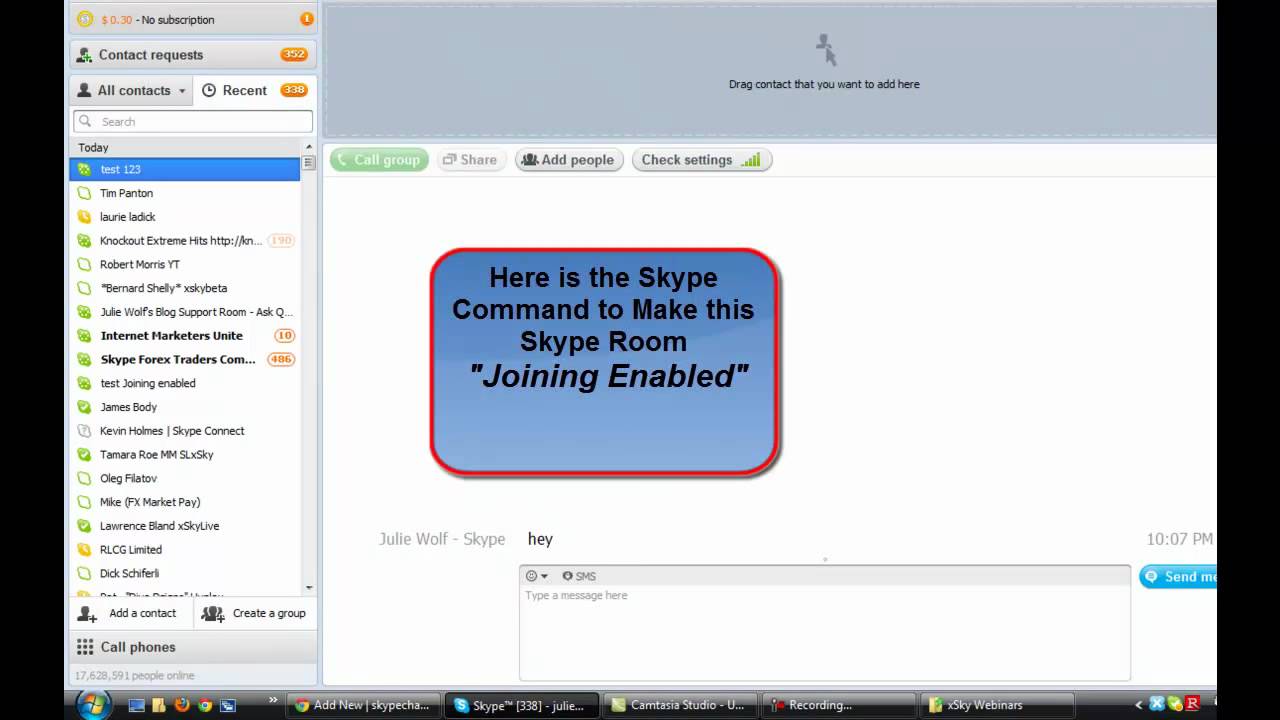The image size is (1280, 720).
Task: Click the orange credit alert icon
Action: click(x=307, y=19)
